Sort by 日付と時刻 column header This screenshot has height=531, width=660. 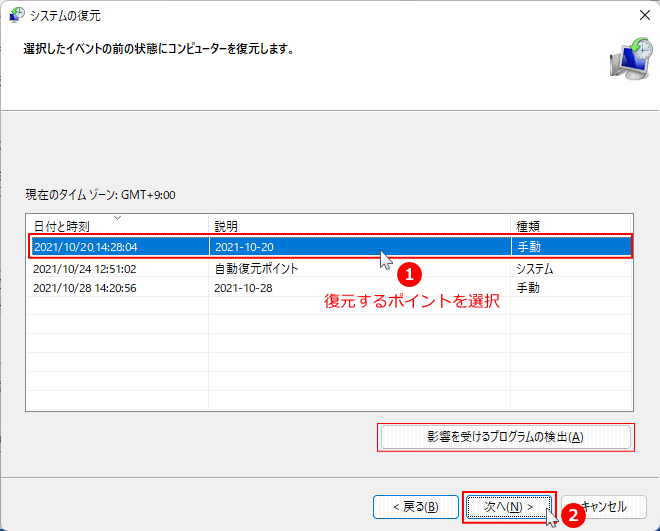click(x=117, y=226)
